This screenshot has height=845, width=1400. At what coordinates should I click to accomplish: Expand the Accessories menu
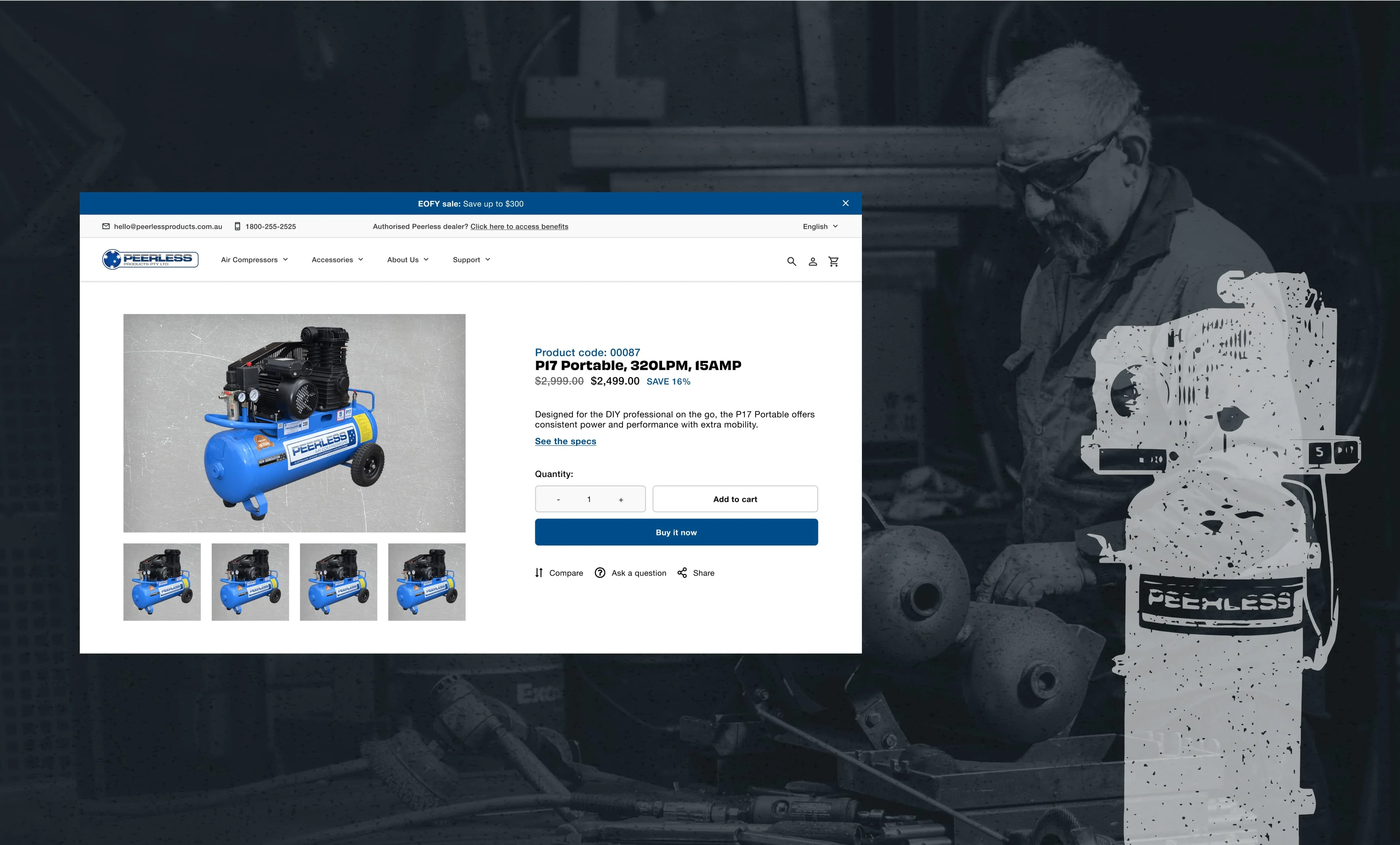(x=337, y=260)
